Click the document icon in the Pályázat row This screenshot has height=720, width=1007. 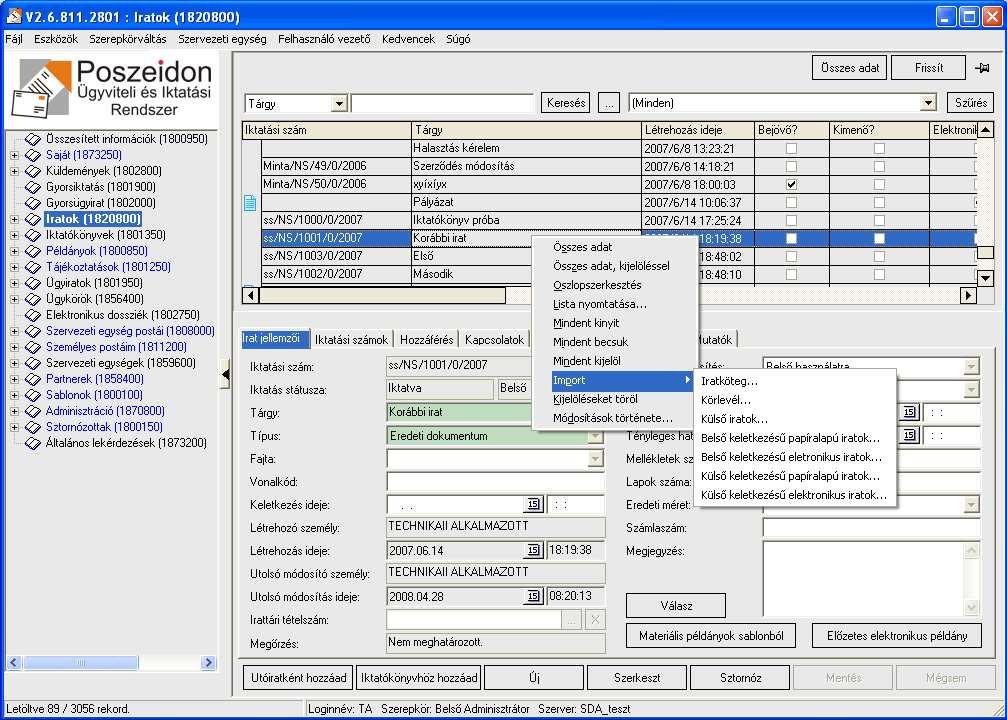(250, 203)
